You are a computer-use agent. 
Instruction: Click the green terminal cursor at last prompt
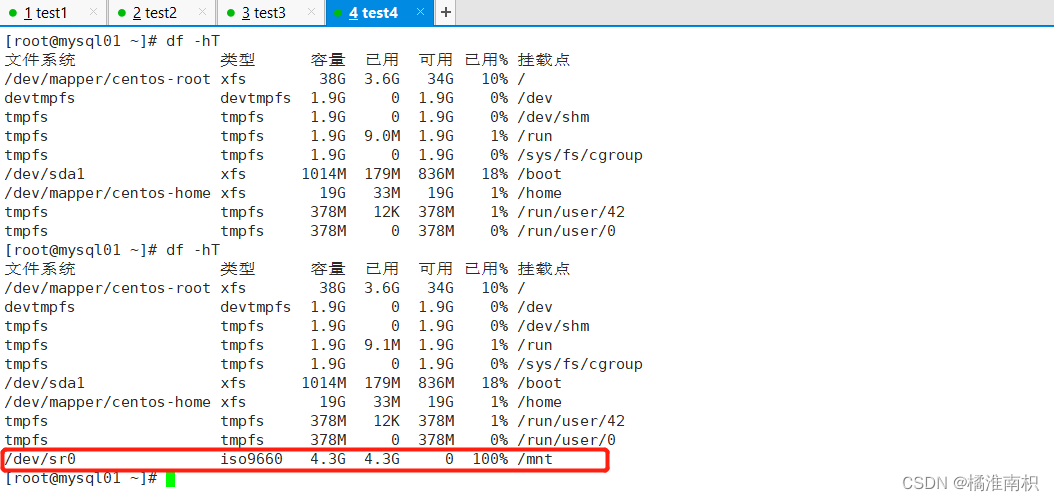[170, 479]
